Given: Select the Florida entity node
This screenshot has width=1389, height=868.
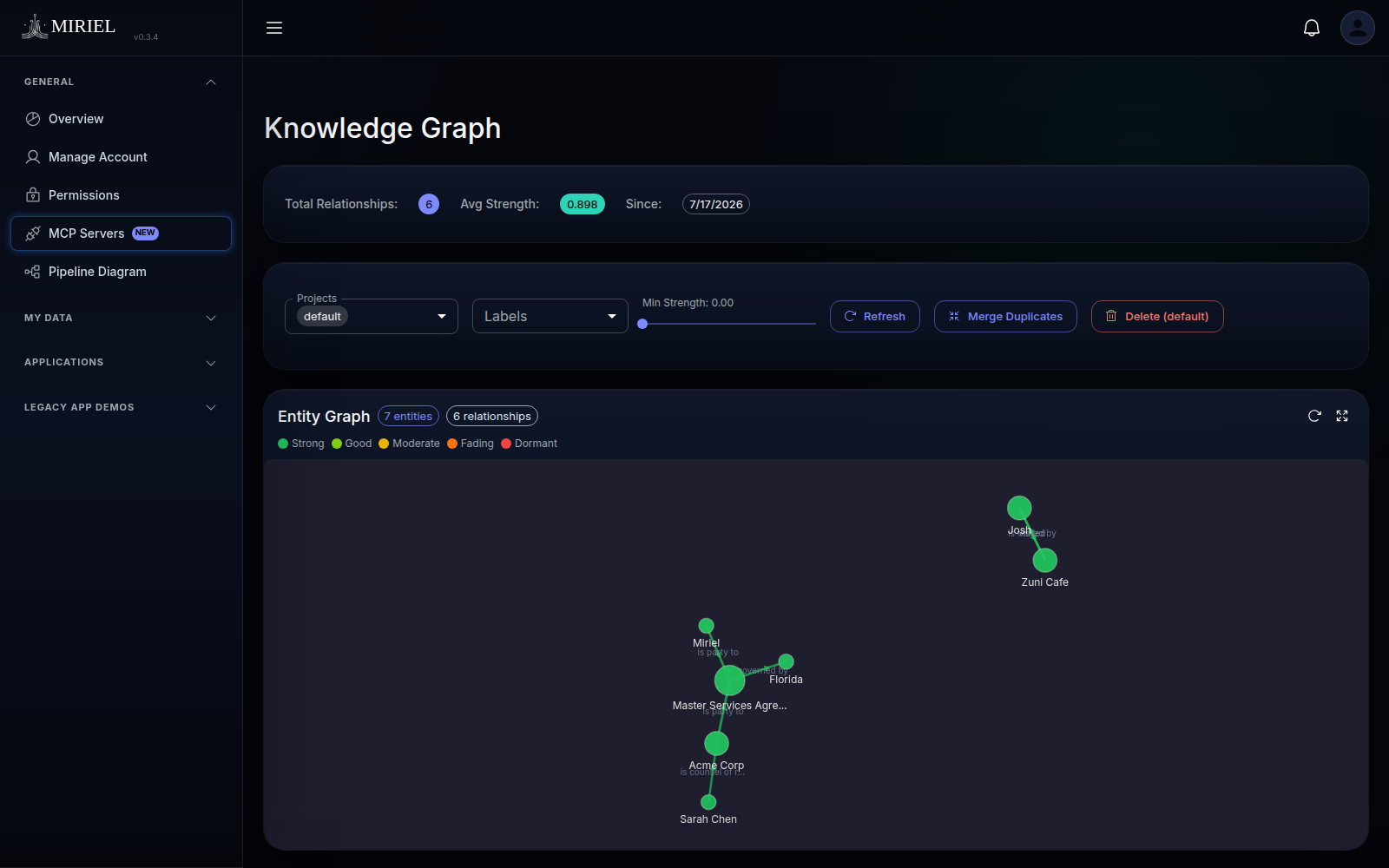Looking at the screenshot, I should point(787,661).
